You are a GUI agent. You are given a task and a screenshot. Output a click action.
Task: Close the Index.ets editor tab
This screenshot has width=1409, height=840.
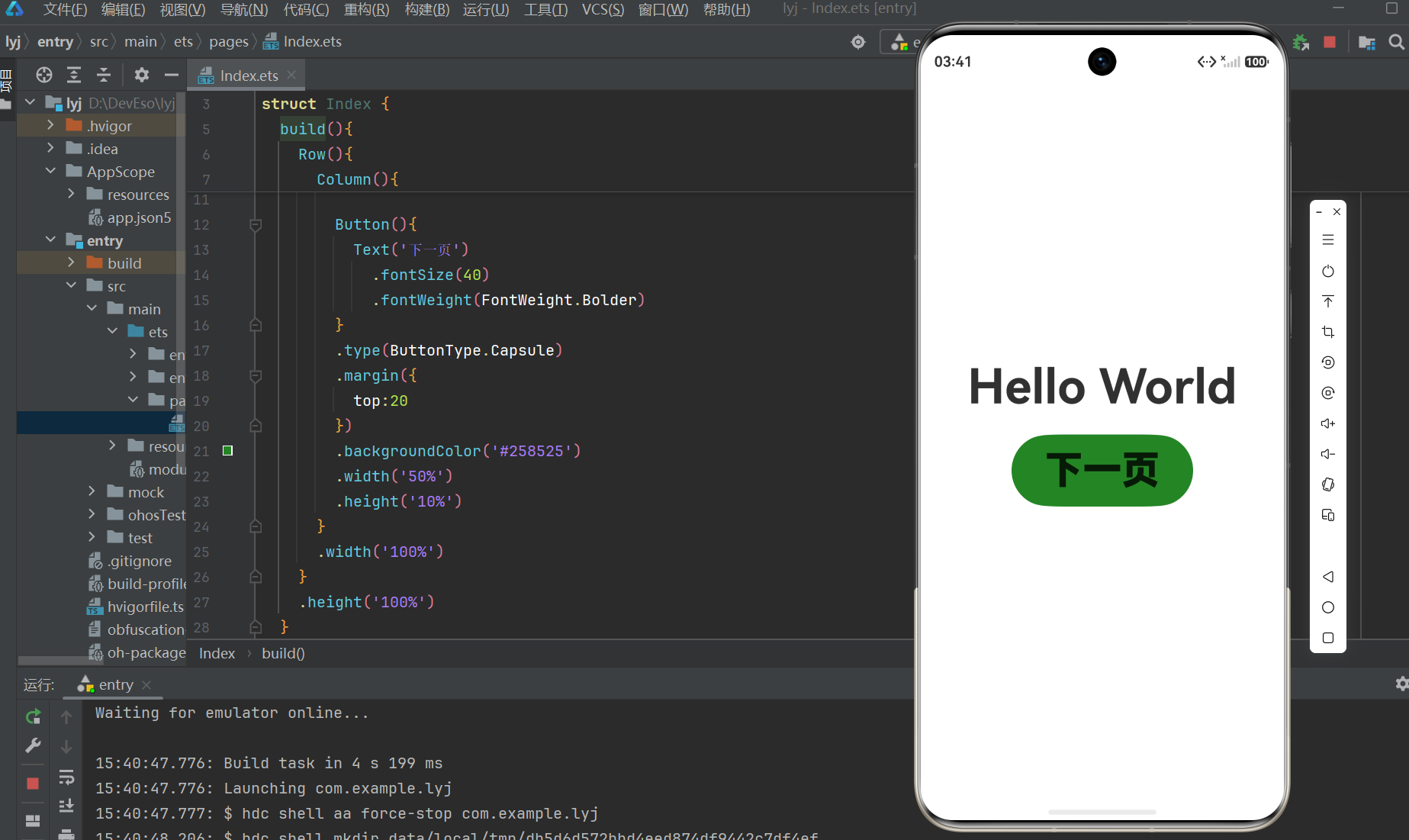coord(291,75)
